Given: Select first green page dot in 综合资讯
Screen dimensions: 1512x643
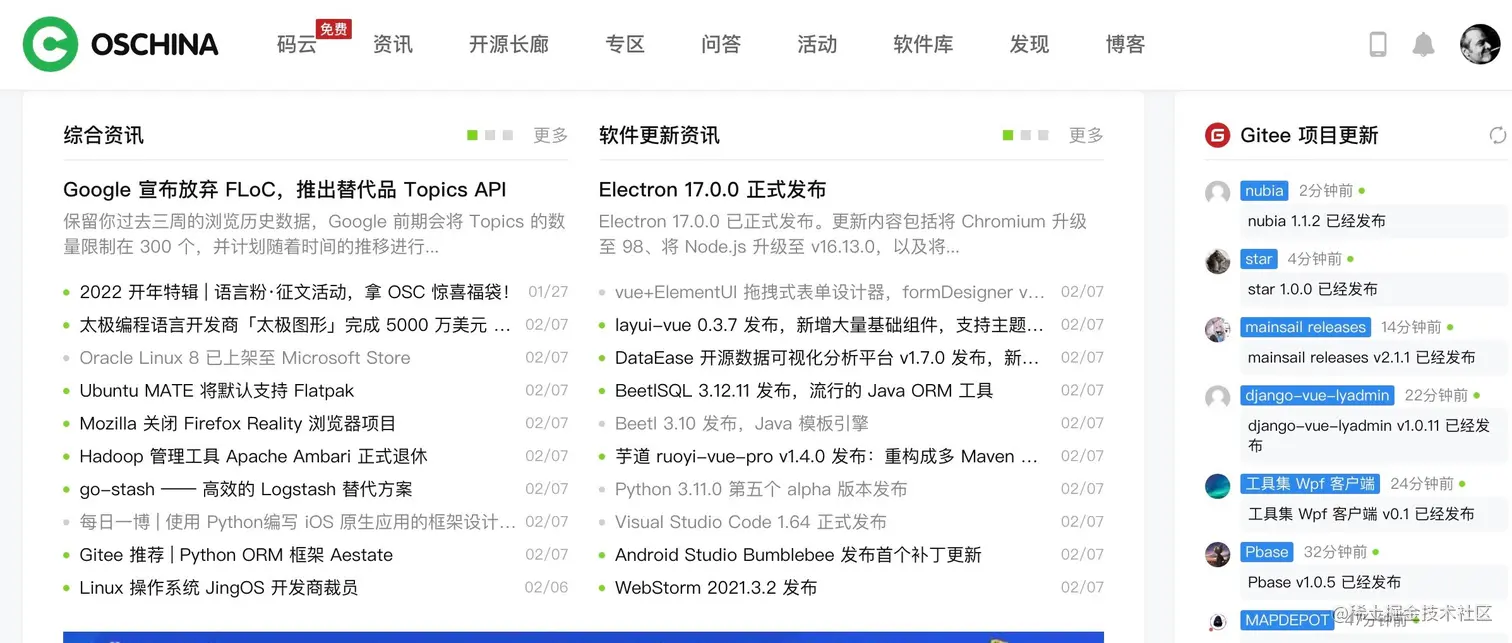Looking at the screenshot, I should [x=472, y=135].
